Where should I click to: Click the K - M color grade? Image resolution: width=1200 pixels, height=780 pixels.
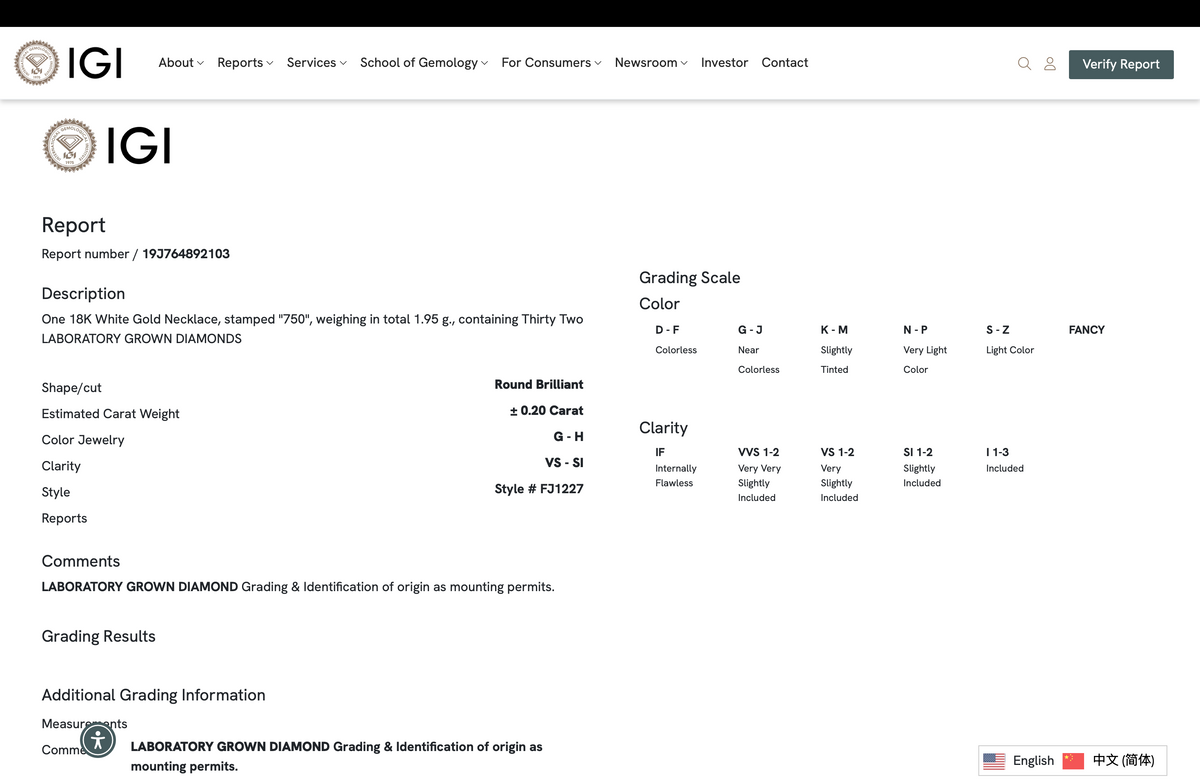(x=834, y=330)
